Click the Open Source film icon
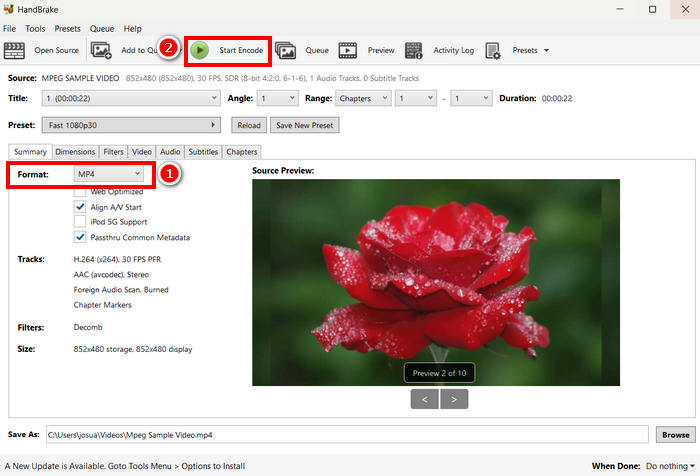 (17, 50)
